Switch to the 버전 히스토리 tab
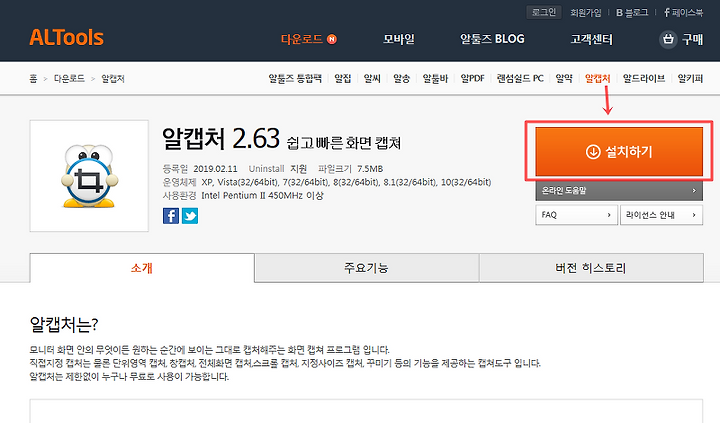 (x=591, y=268)
